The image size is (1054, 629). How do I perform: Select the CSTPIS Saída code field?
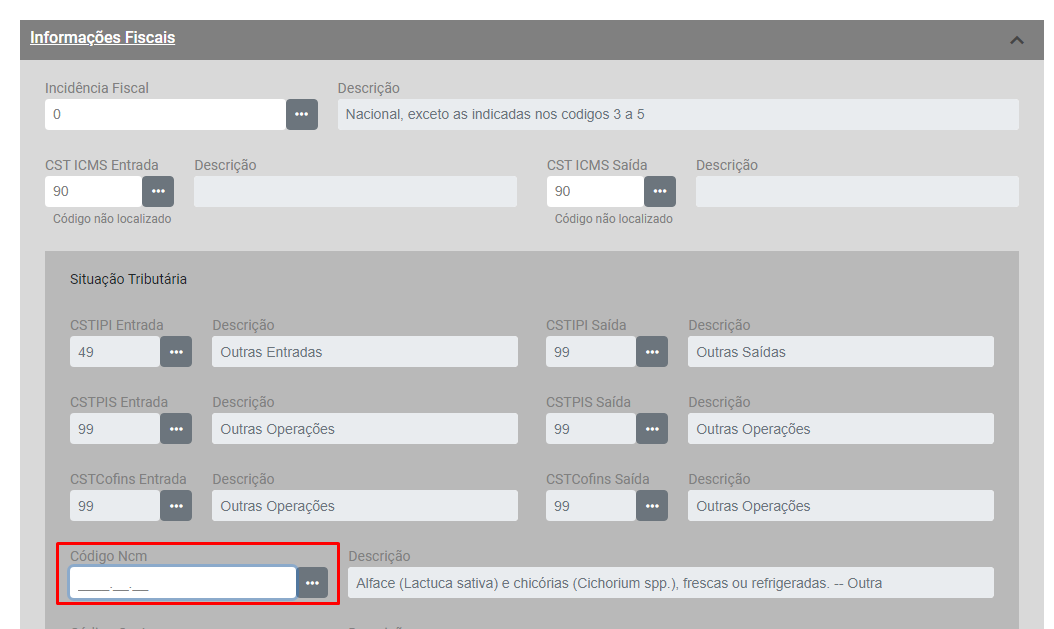pos(591,429)
